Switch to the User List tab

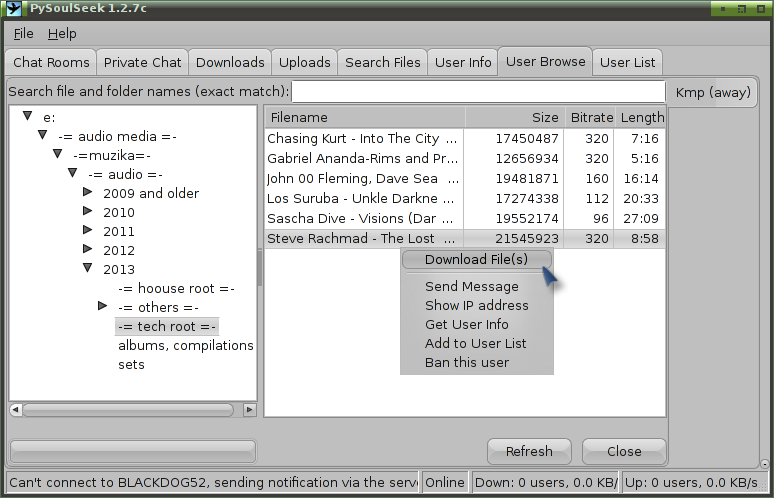(627, 62)
